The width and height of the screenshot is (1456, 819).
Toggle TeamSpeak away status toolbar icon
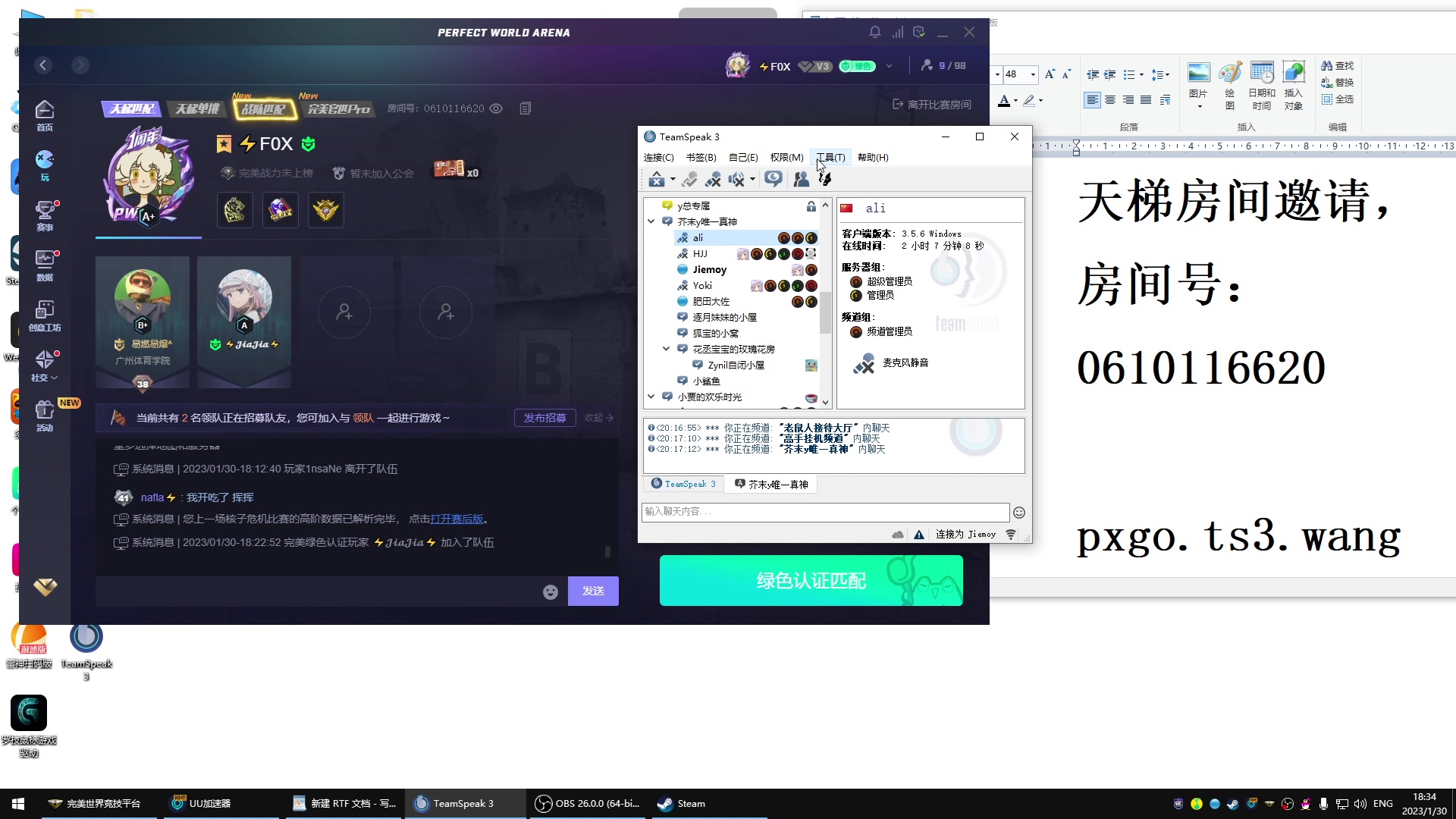tap(689, 179)
